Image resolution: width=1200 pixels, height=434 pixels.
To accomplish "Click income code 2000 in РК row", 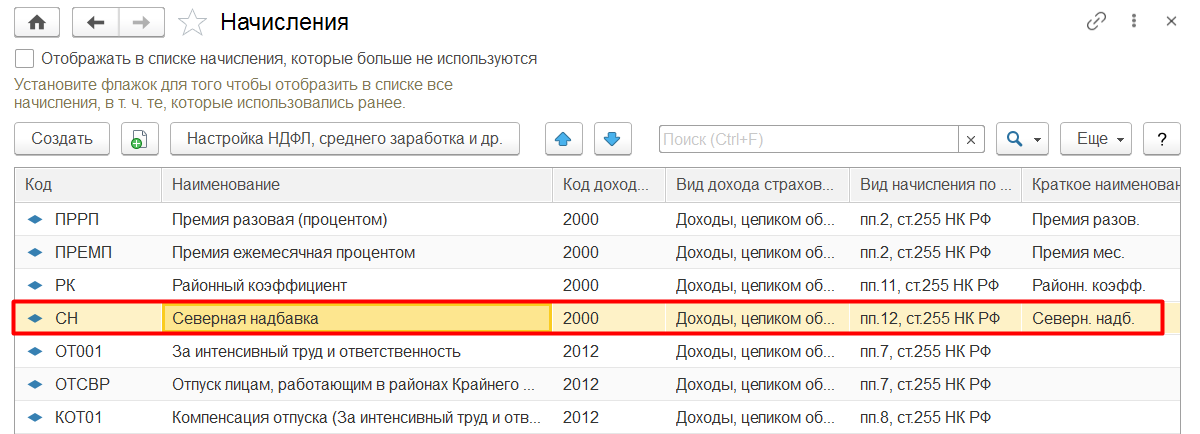I will click(x=609, y=285).
